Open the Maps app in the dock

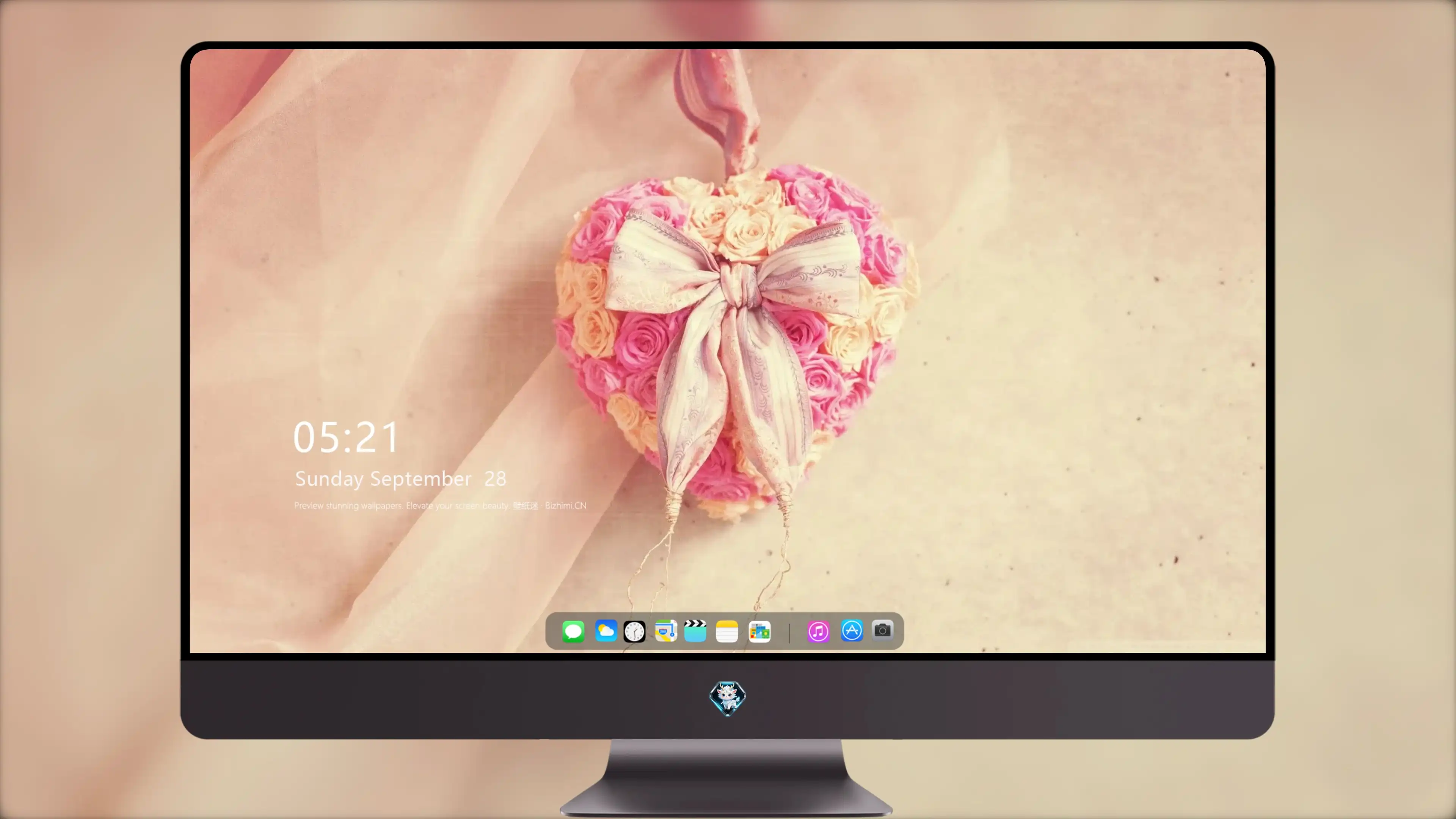pyautogui.click(x=666, y=631)
